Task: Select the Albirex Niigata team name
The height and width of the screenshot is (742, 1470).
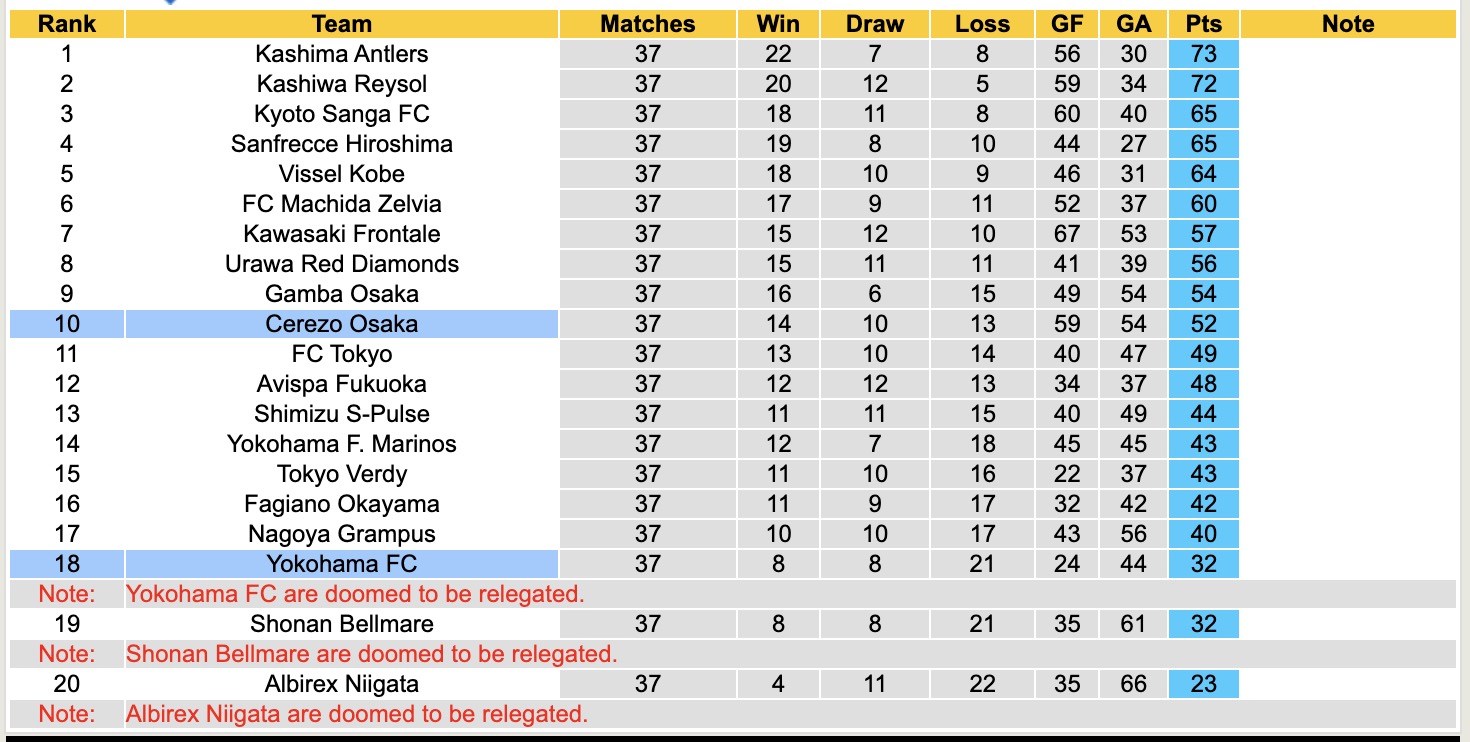Action: click(341, 684)
